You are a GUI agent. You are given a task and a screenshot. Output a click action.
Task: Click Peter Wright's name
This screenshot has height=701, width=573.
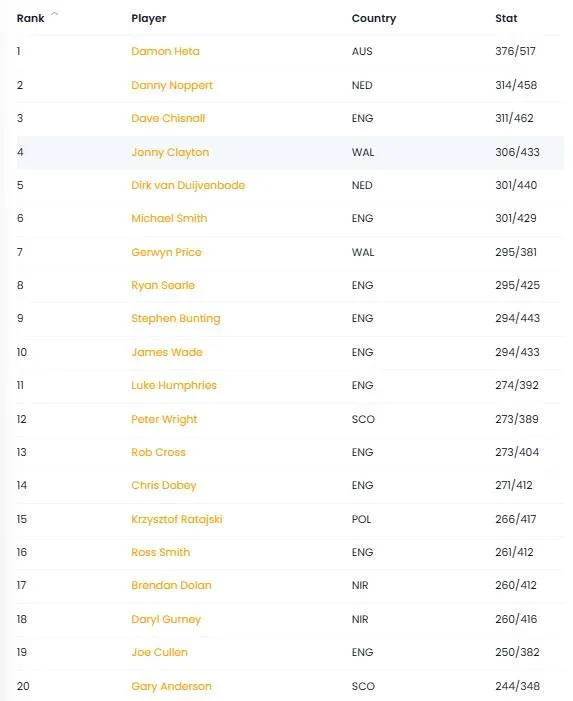click(164, 420)
